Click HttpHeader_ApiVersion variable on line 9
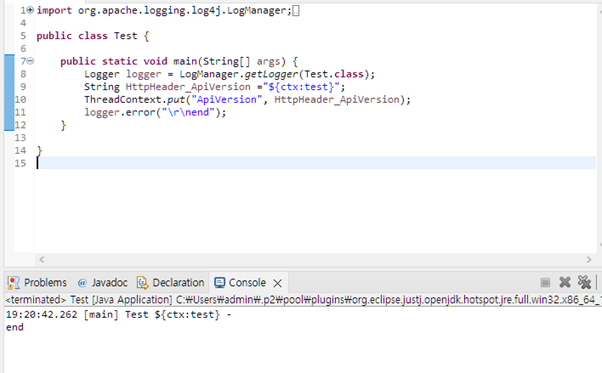602x373 pixels. (x=188, y=87)
